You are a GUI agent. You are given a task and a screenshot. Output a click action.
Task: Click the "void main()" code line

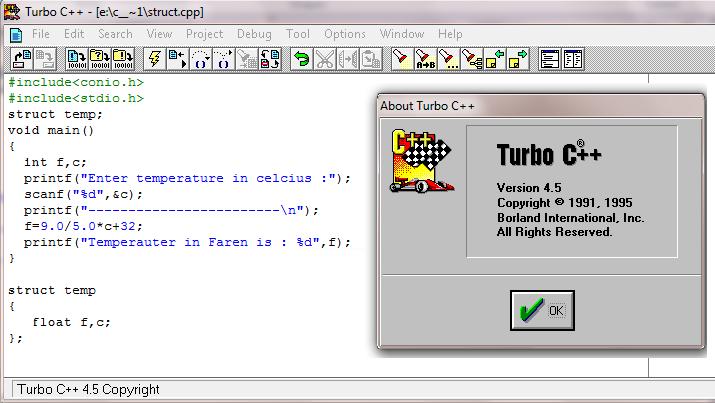point(51,130)
